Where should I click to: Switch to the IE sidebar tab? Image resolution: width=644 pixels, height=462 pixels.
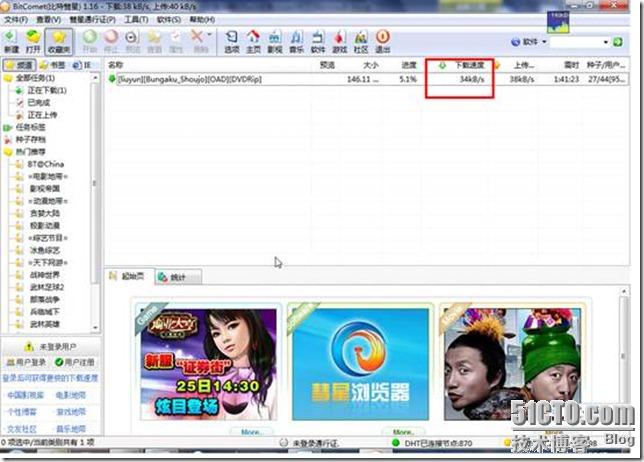click(x=83, y=65)
